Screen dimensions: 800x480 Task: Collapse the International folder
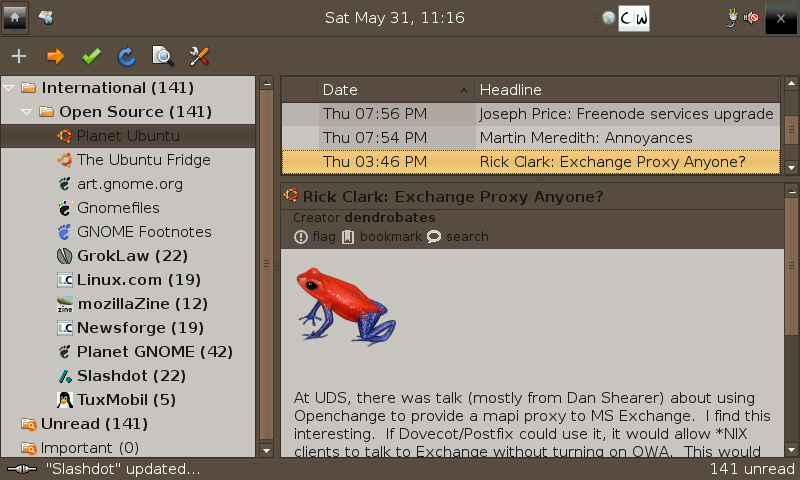click(9, 88)
